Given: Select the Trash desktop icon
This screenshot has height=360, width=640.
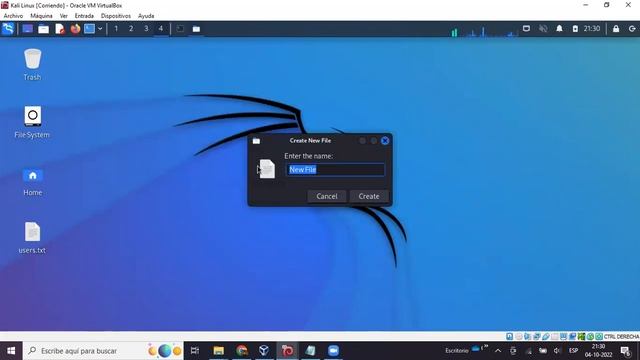Looking at the screenshot, I should tap(32, 64).
